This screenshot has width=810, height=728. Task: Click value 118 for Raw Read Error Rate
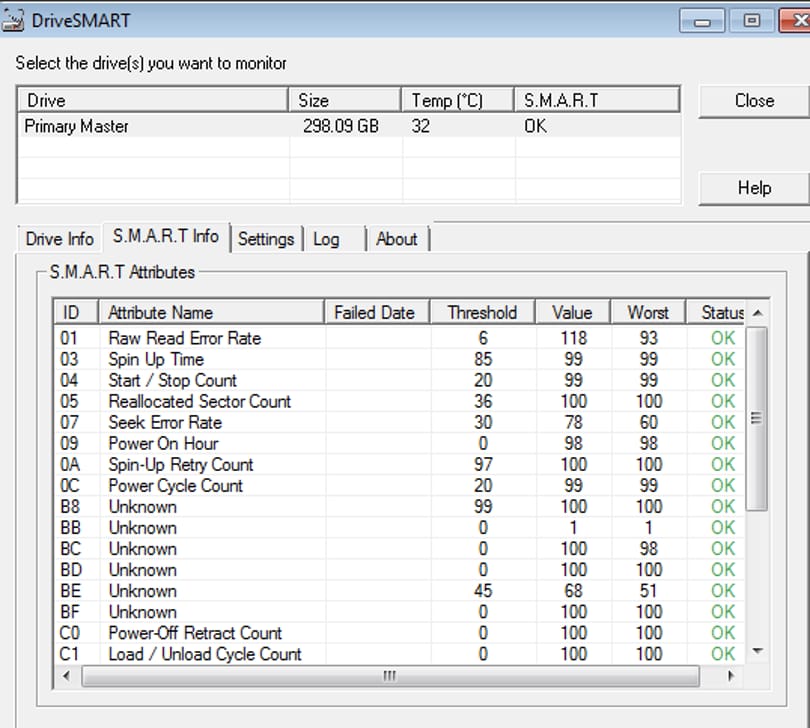point(573,338)
